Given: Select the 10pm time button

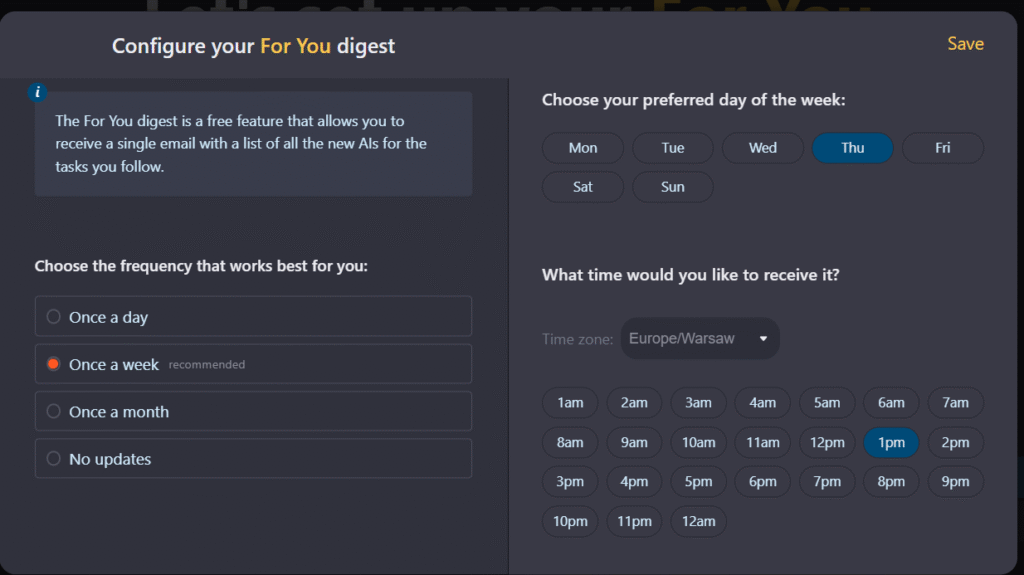Looking at the screenshot, I should (x=569, y=521).
